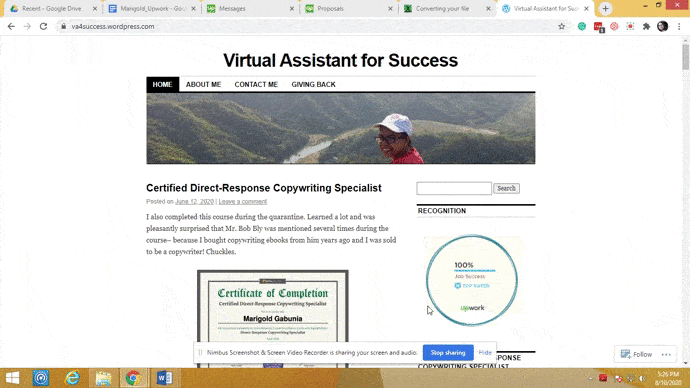
Task: Click the Windows Start button
Action: pos(12,378)
